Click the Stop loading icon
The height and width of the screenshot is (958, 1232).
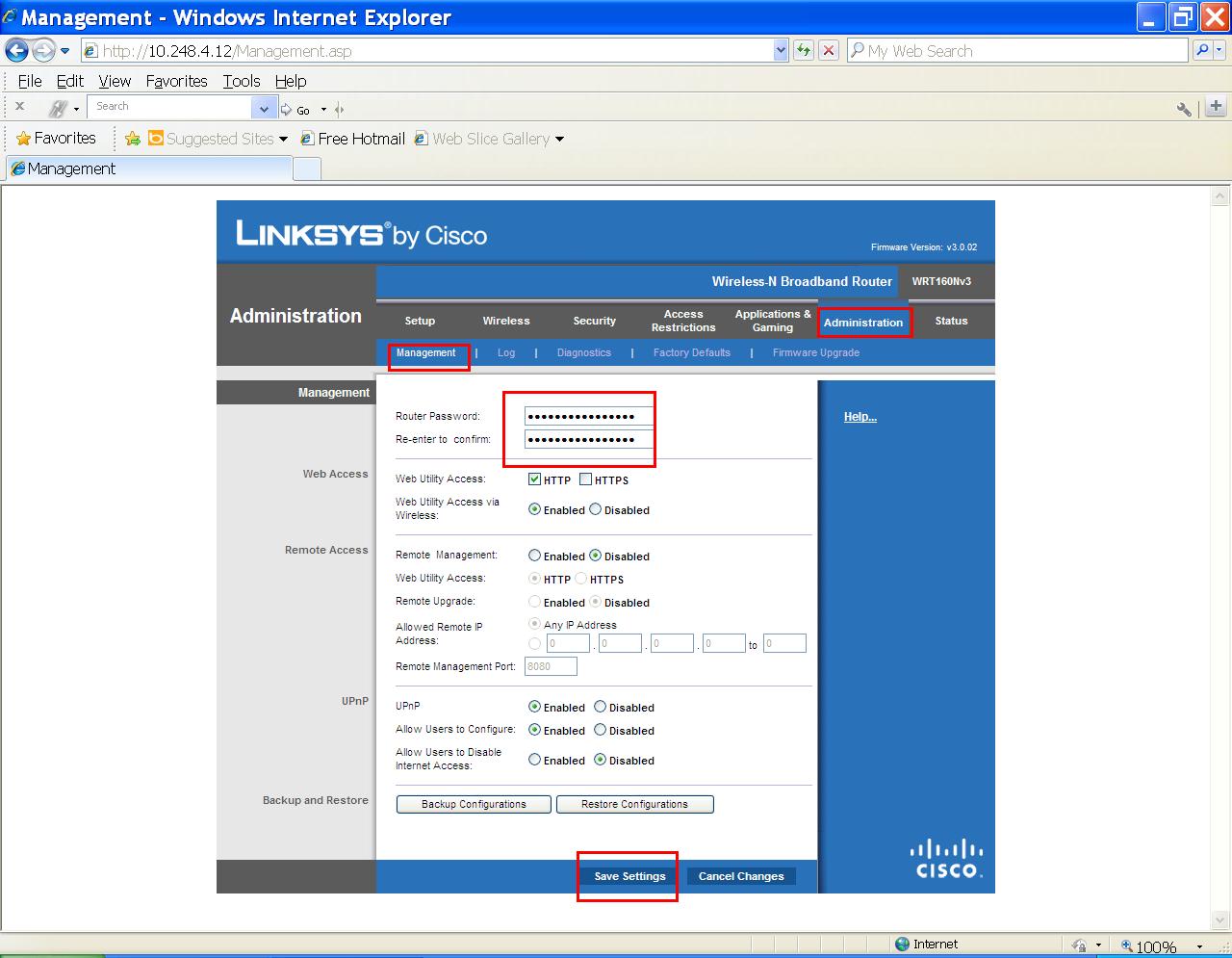(x=829, y=50)
